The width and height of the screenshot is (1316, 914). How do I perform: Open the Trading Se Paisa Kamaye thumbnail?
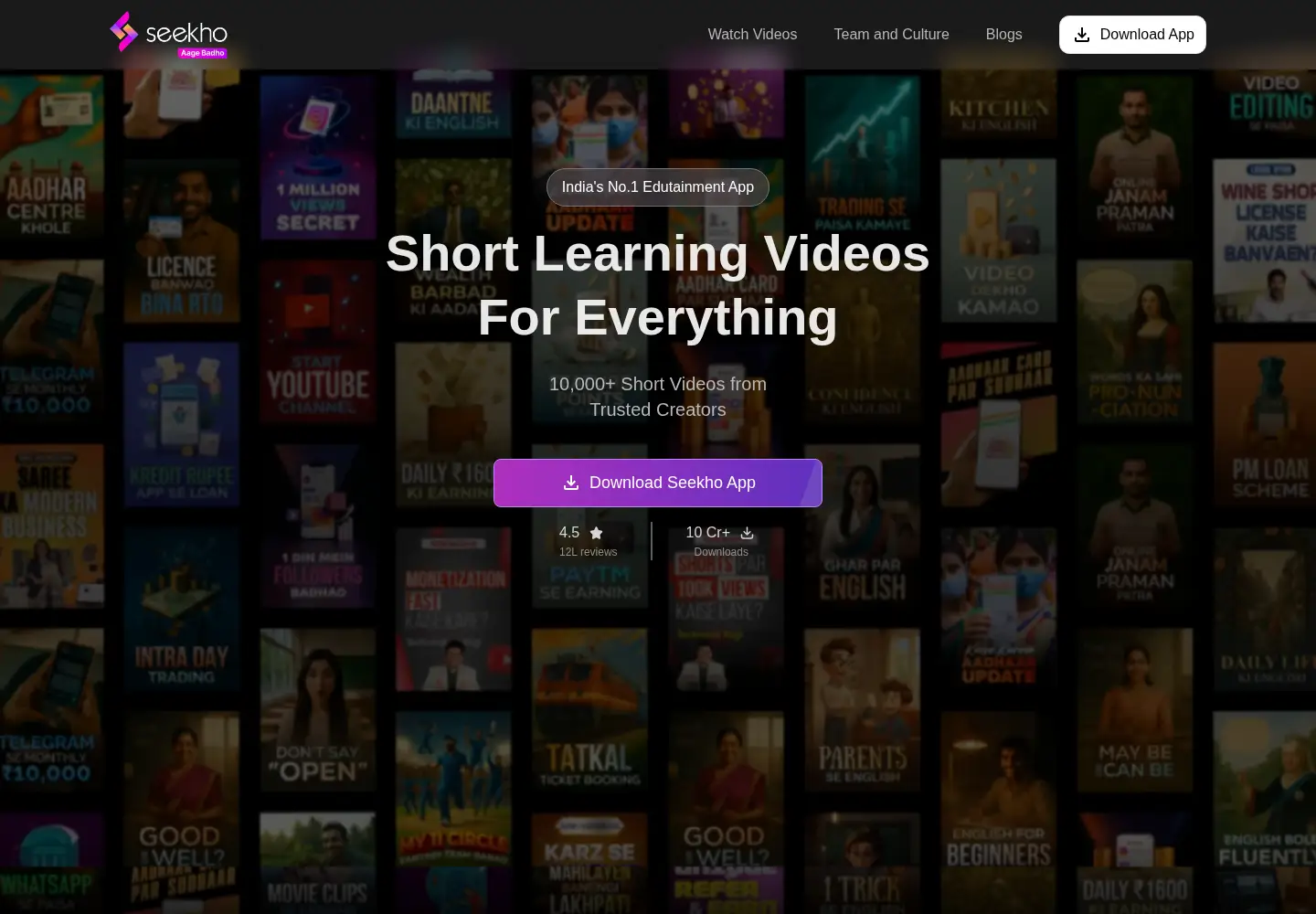(x=862, y=157)
